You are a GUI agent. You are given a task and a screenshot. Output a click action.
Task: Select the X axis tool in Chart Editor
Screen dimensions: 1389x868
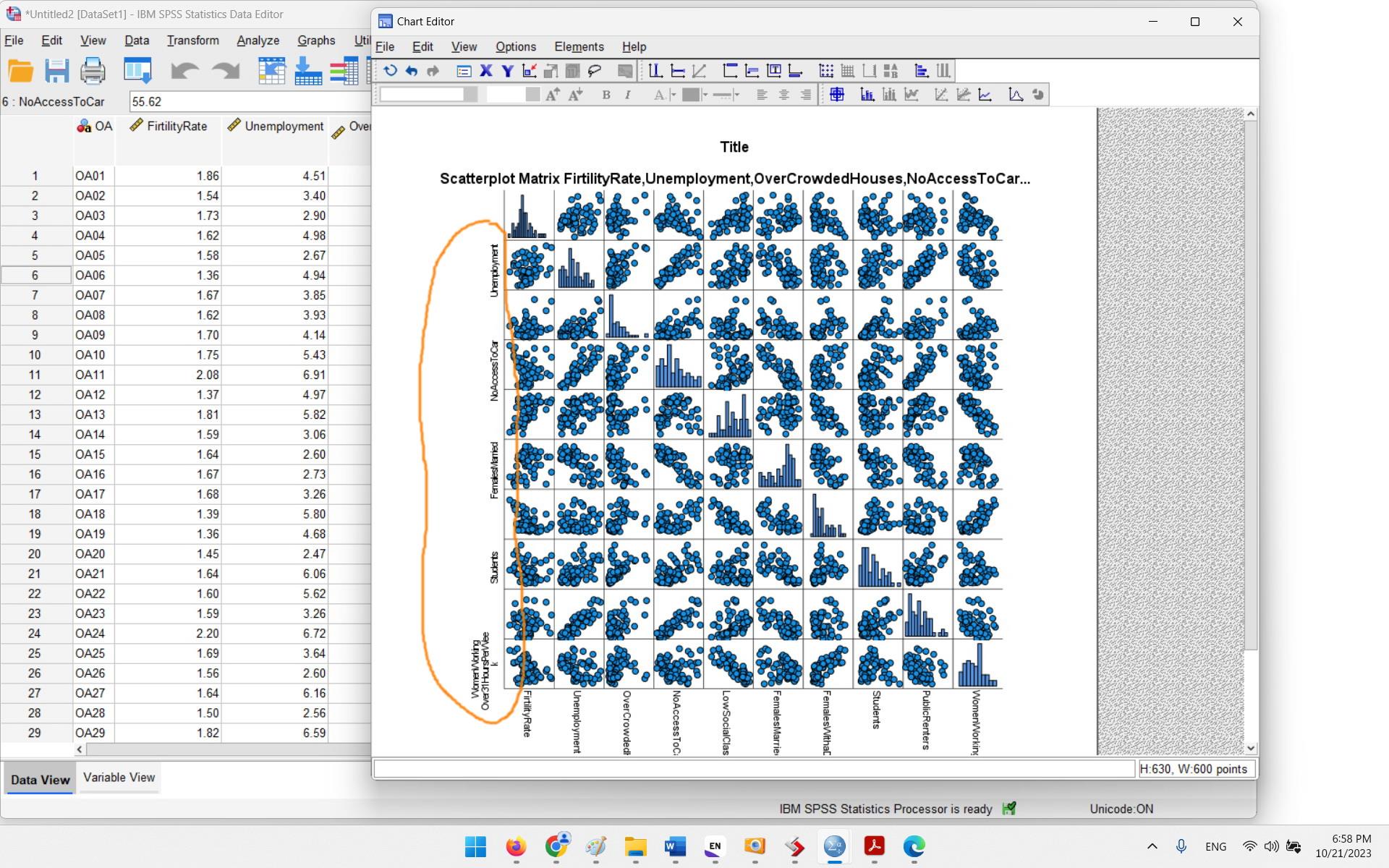click(485, 70)
